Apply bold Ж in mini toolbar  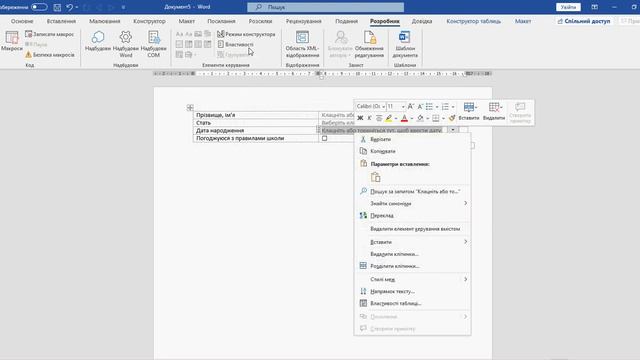360,118
